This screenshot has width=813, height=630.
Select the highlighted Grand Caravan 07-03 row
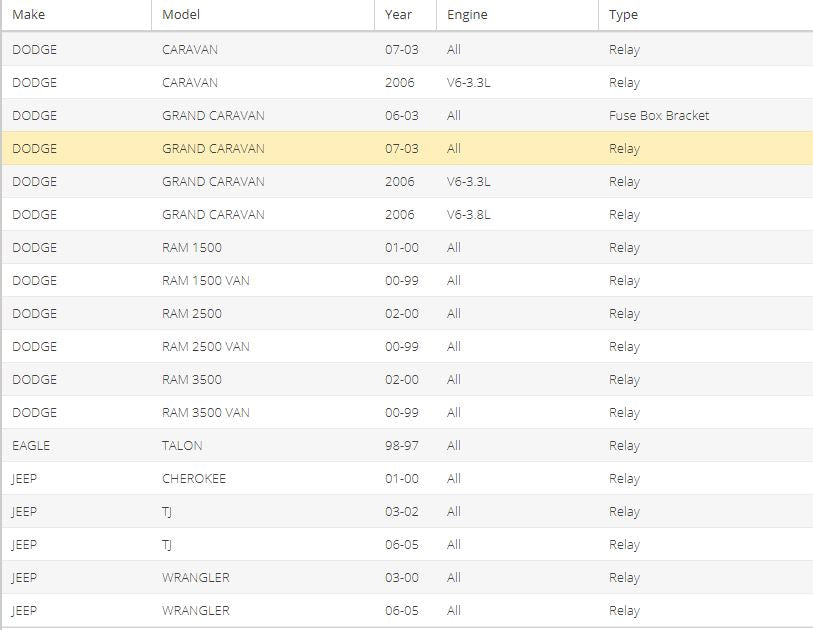coord(408,148)
